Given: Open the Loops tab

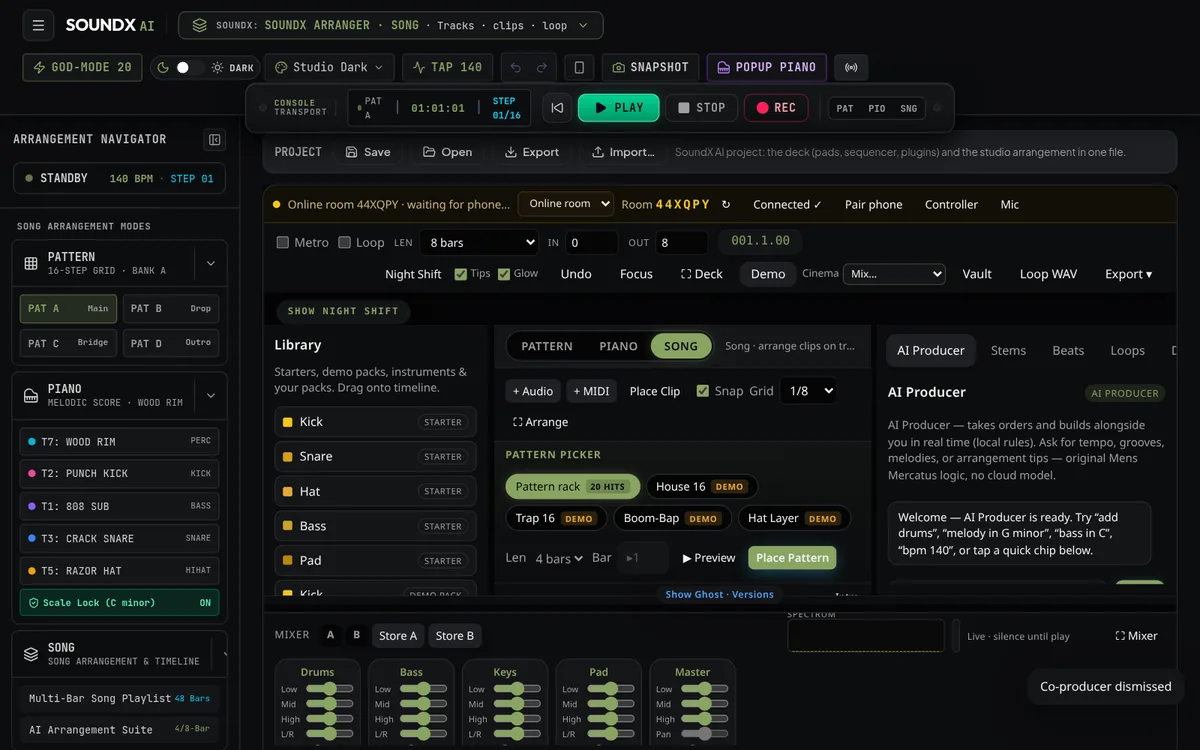Looking at the screenshot, I should [x=1127, y=350].
